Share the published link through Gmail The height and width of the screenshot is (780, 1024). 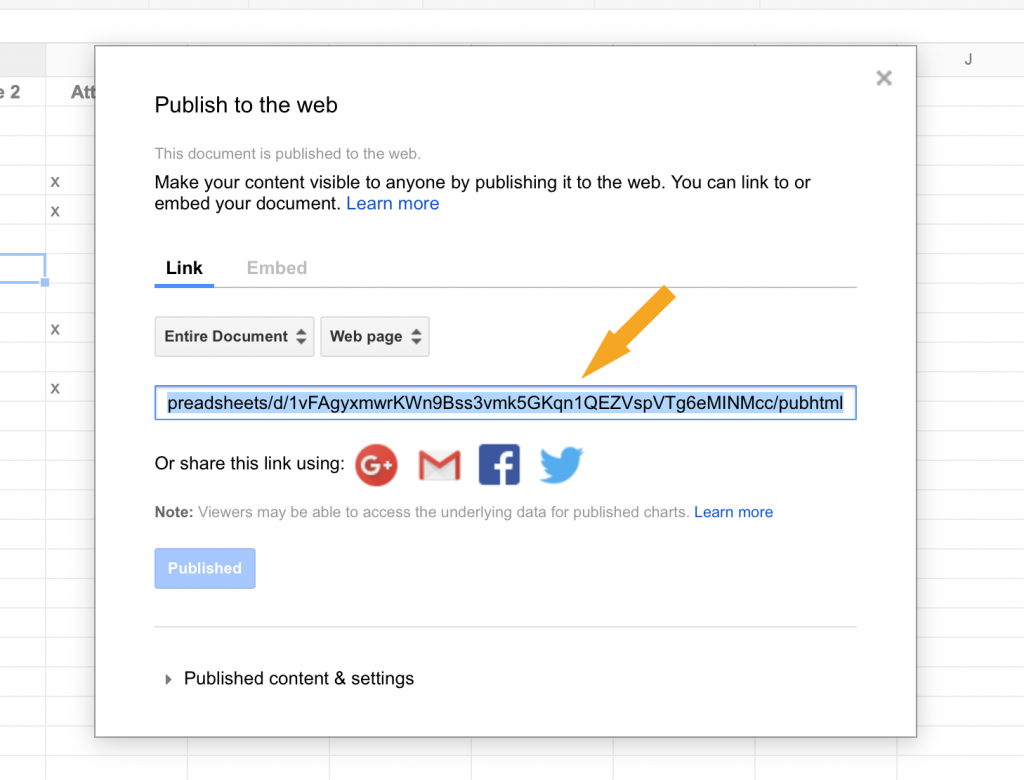pos(438,464)
